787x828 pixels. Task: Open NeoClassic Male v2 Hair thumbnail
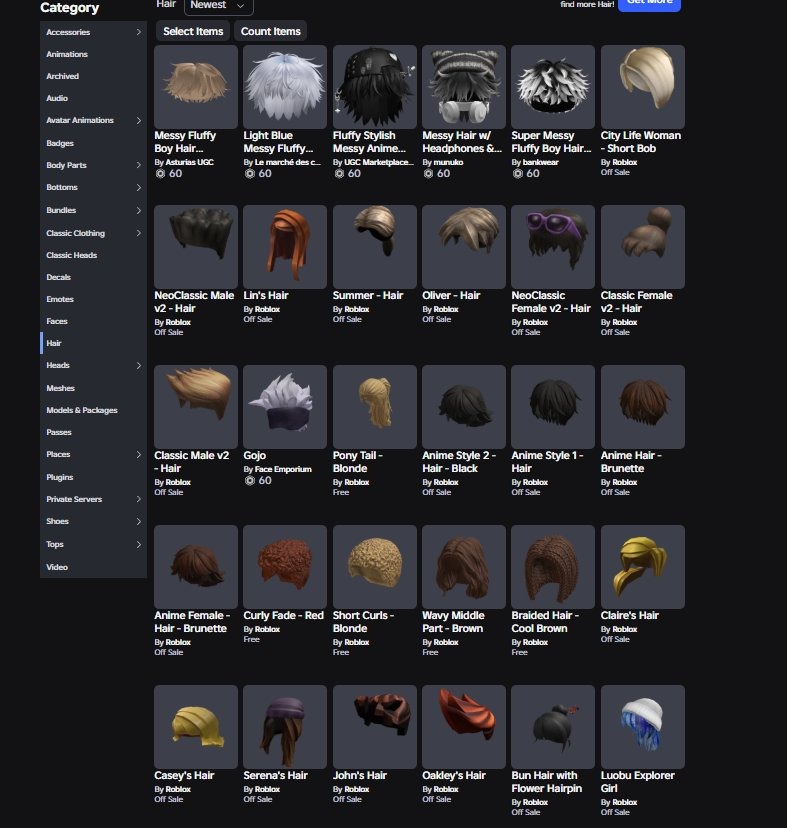tap(195, 247)
